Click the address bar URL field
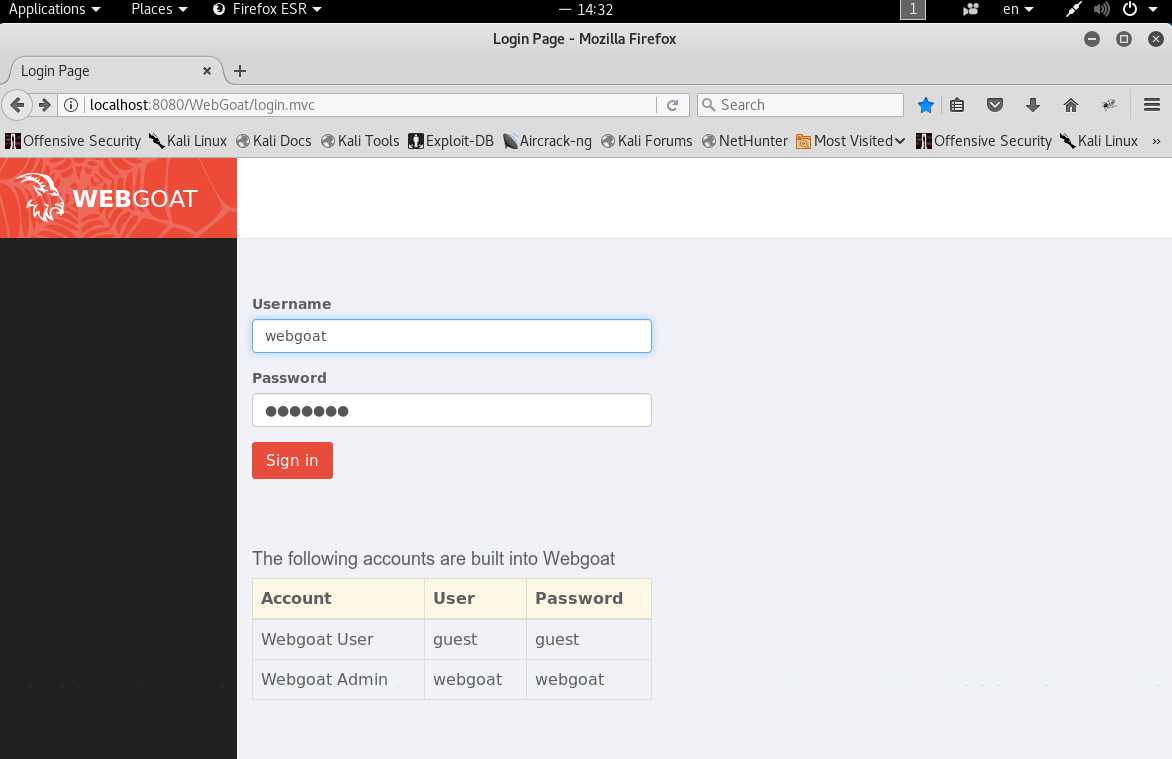 point(370,105)
